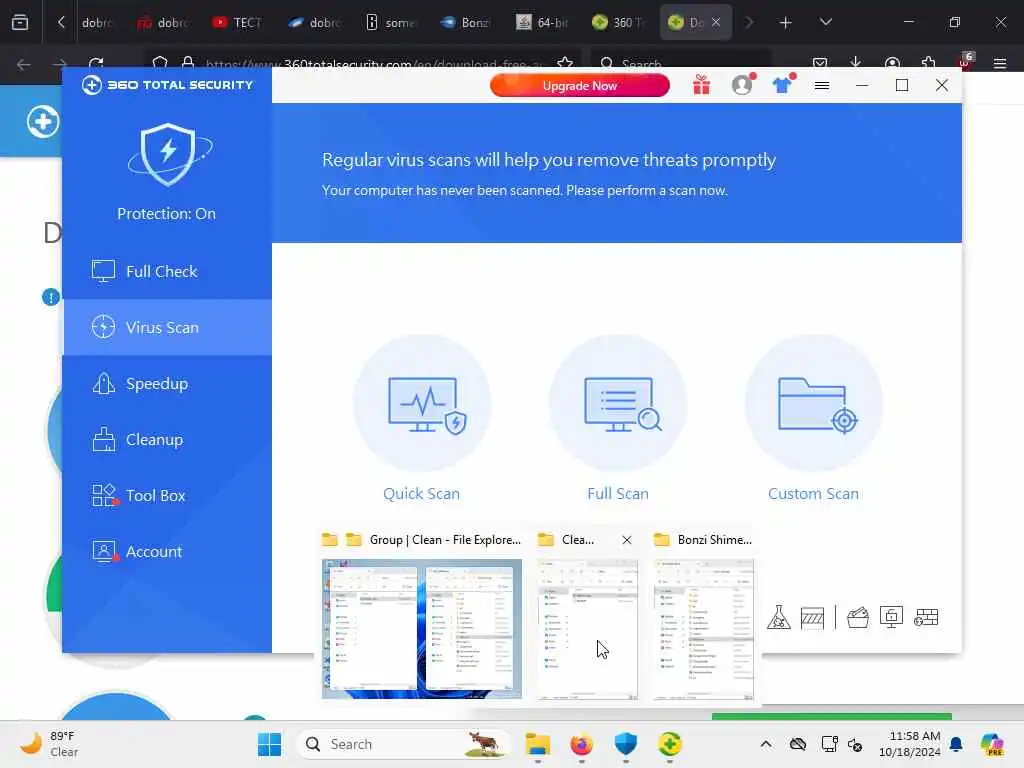Click the Upgrade Now button

580,86
